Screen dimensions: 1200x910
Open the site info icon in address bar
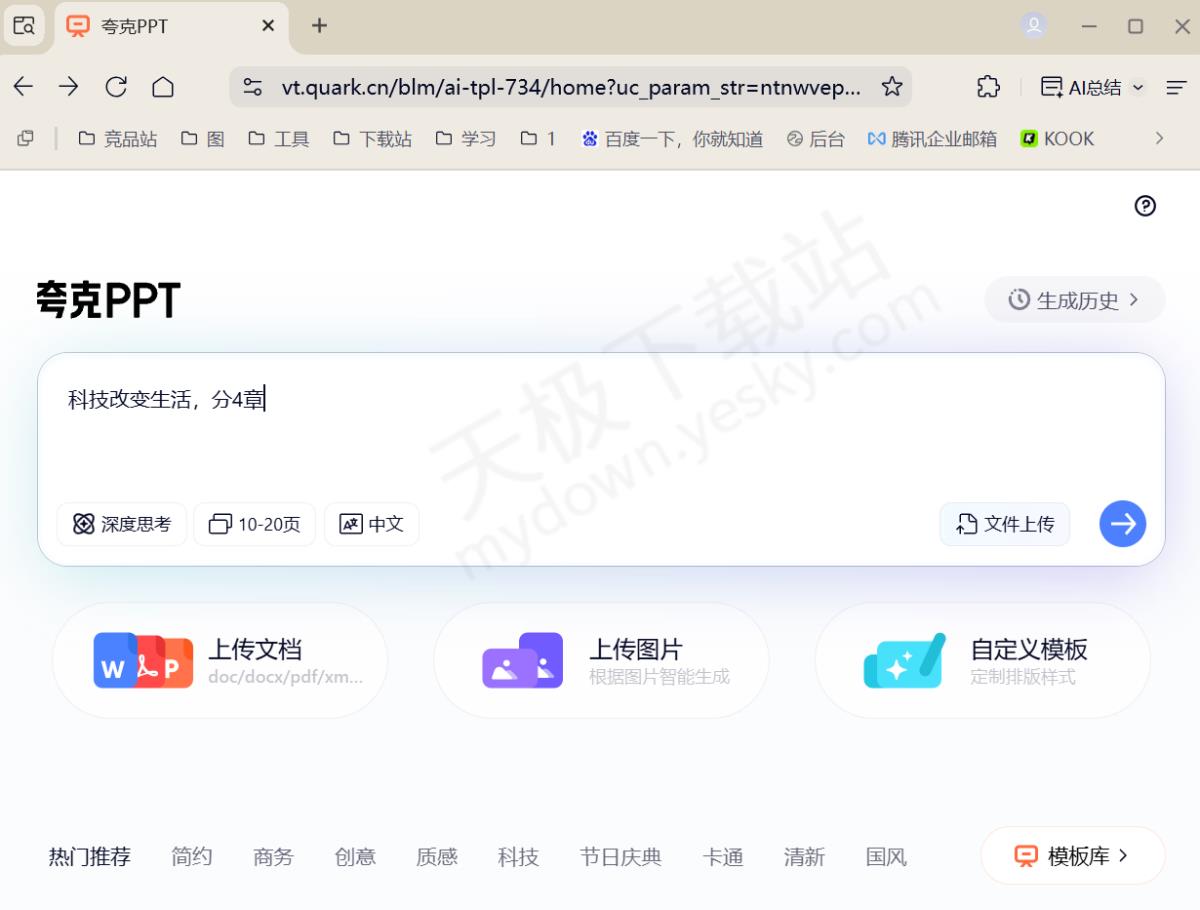[253, 87]
